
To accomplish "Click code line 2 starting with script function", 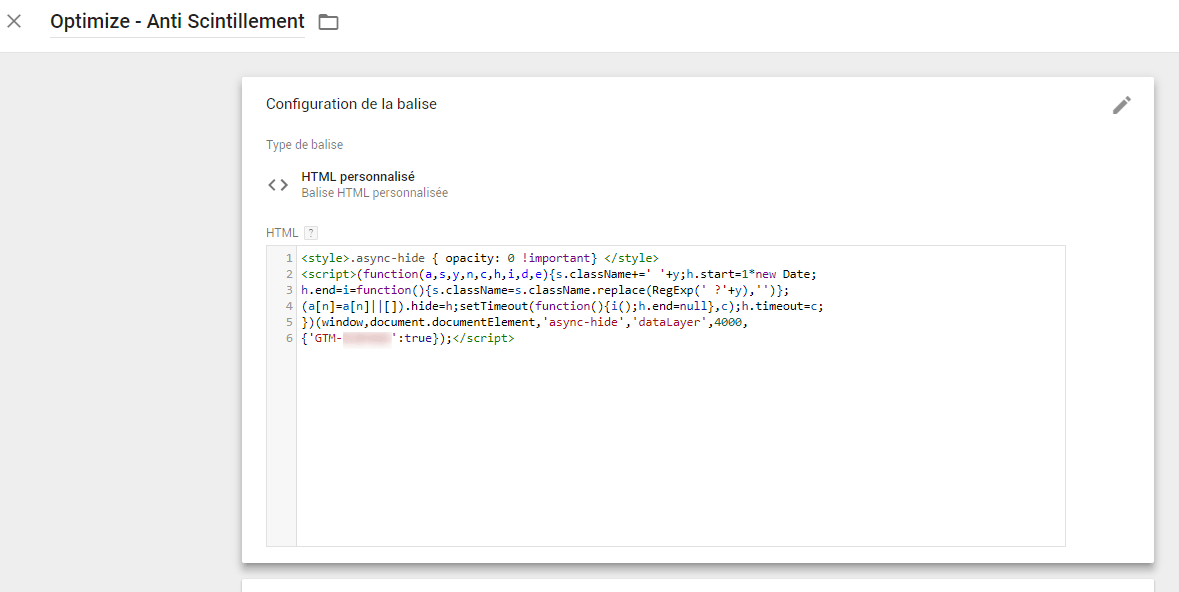I will tap(559, 274).
